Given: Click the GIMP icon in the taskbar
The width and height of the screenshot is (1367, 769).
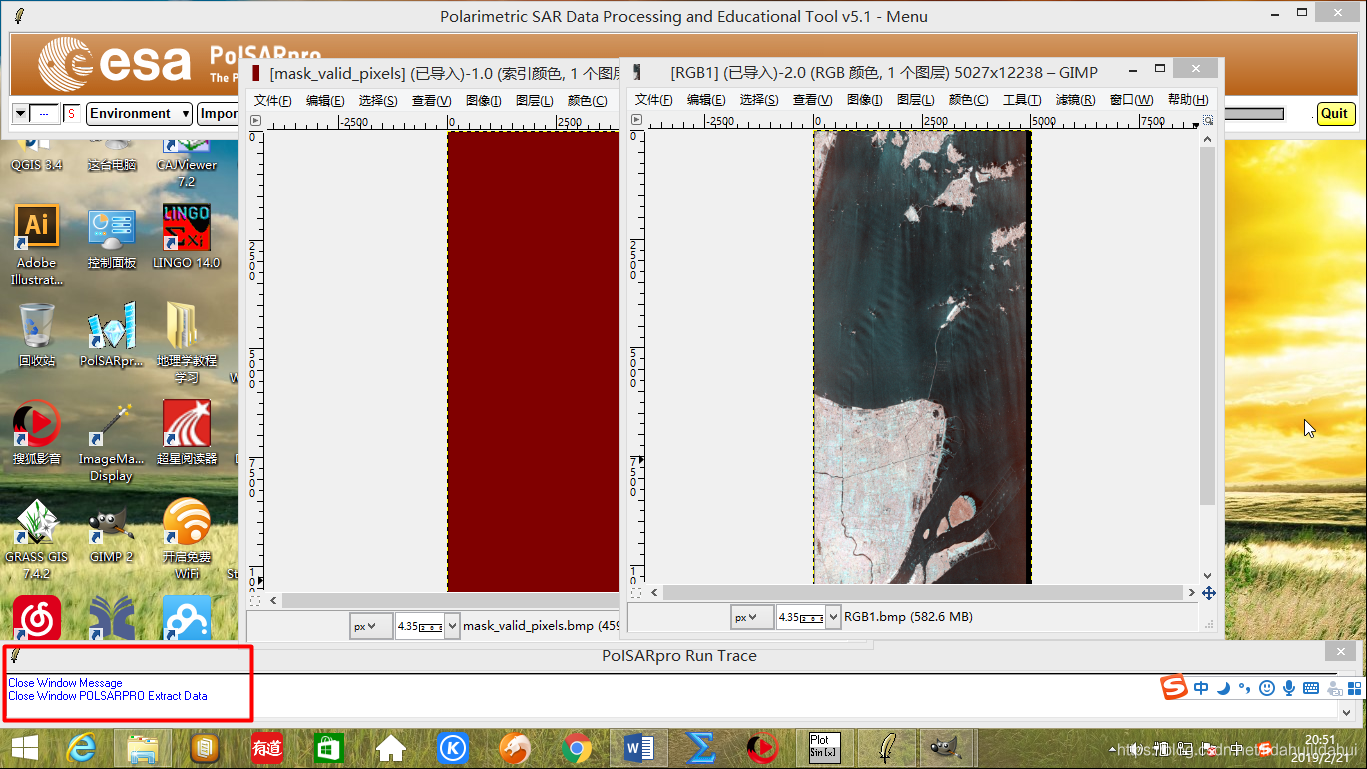Looking at the screenshot, I should pyautogui.click(x=947, y=748).
